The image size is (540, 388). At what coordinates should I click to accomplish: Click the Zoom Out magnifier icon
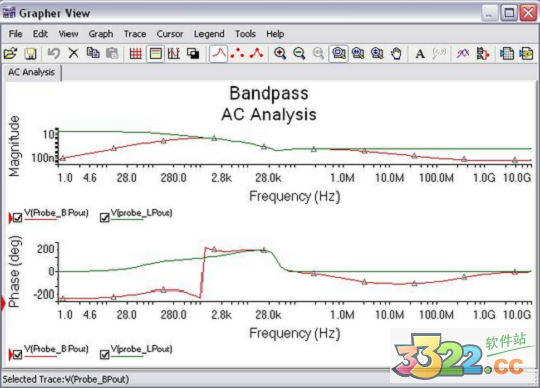click(x=299, y=54)
